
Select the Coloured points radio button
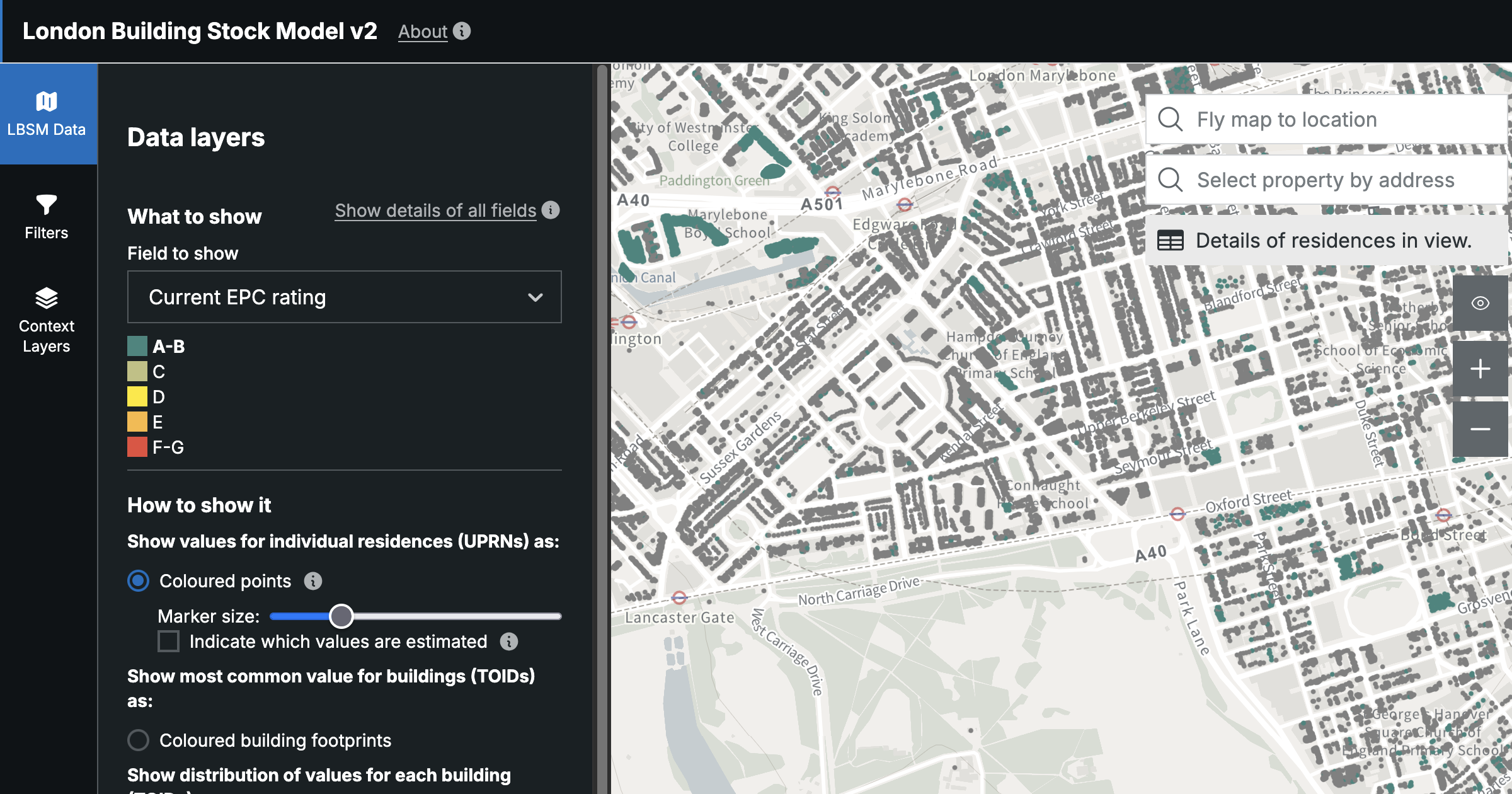pyautogui.click(x=139, y=580)
